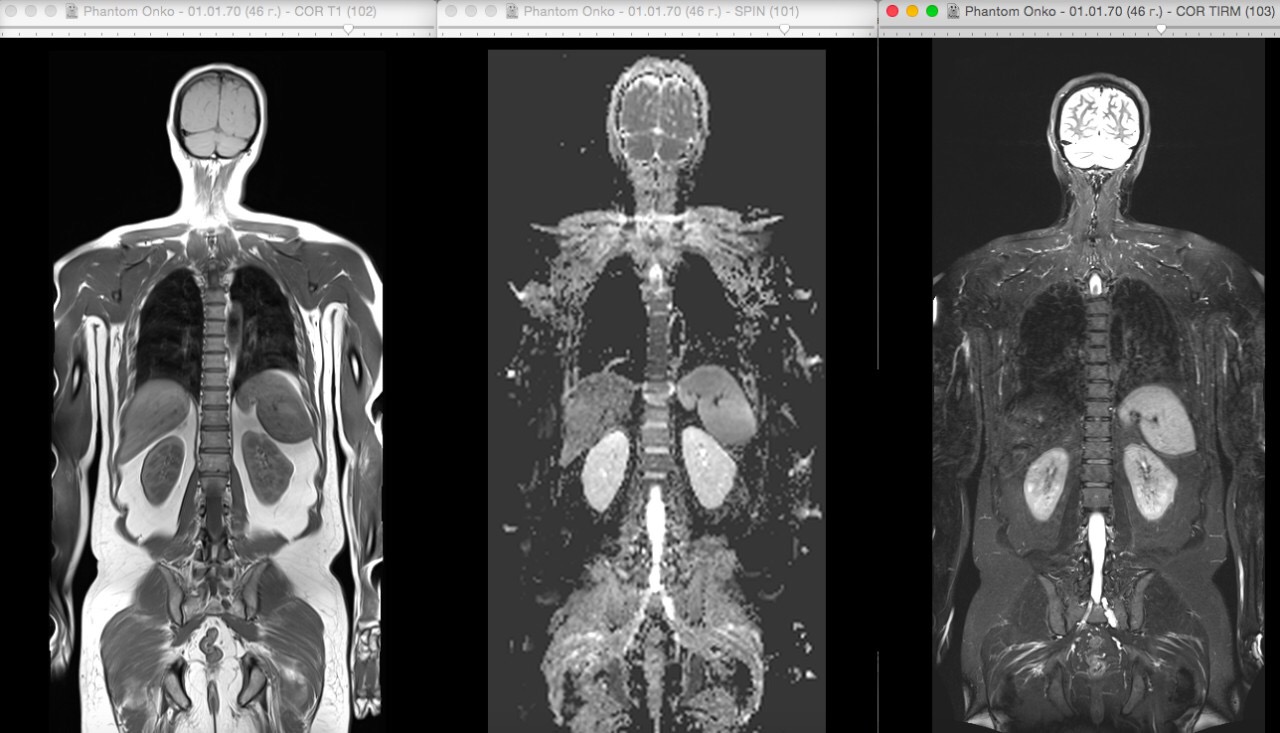Close the inactive COR T1 (102) window
1280x733 pixels.
point(12,11)
